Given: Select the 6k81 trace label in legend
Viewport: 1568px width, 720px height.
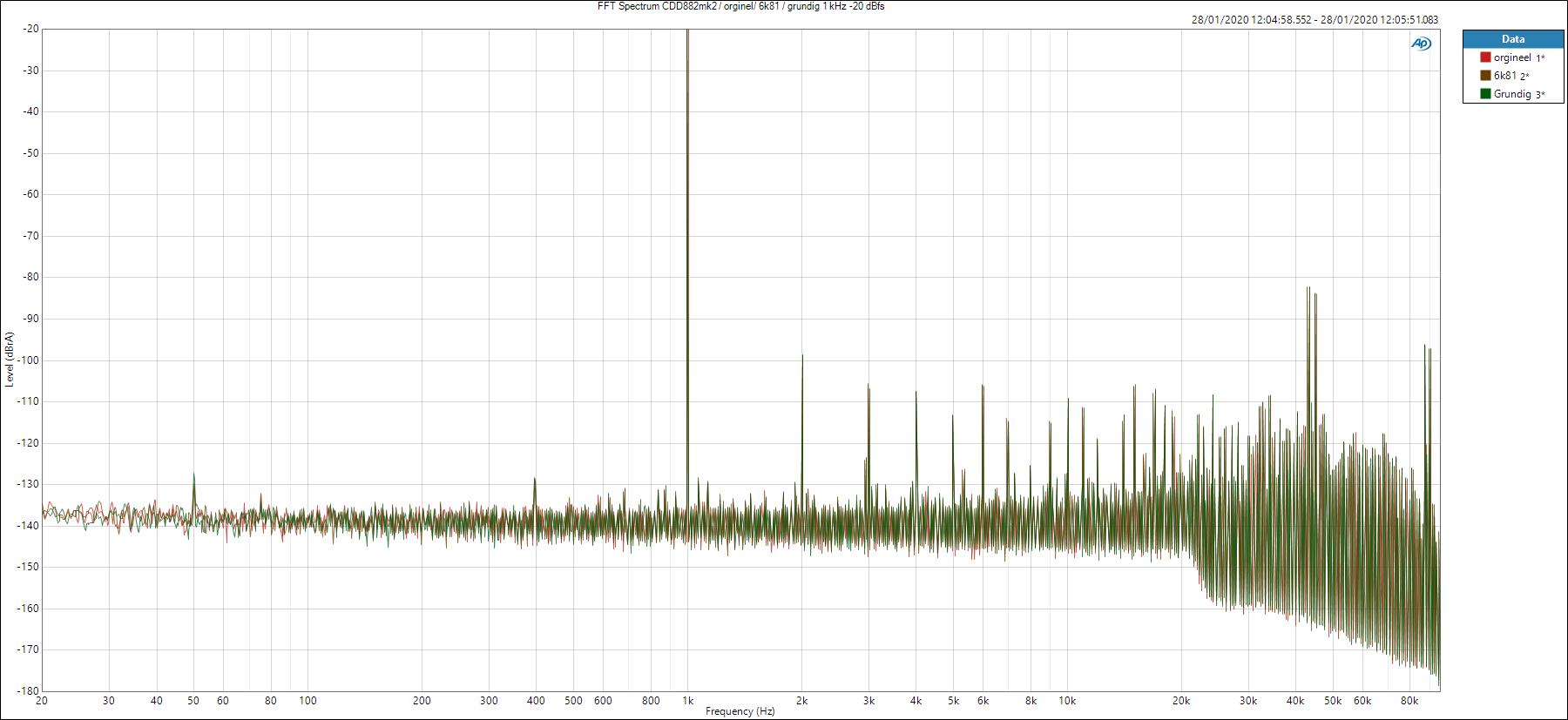Looking at the screenshot, I should [x=1505, y=76].
